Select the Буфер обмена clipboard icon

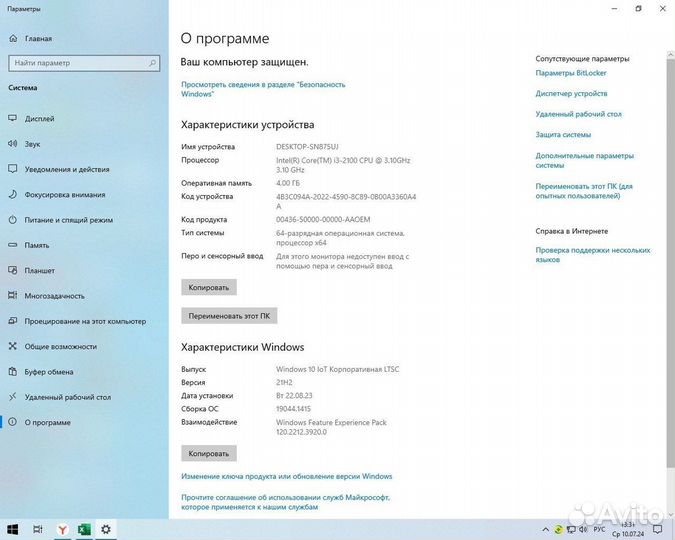click(13, 372)
